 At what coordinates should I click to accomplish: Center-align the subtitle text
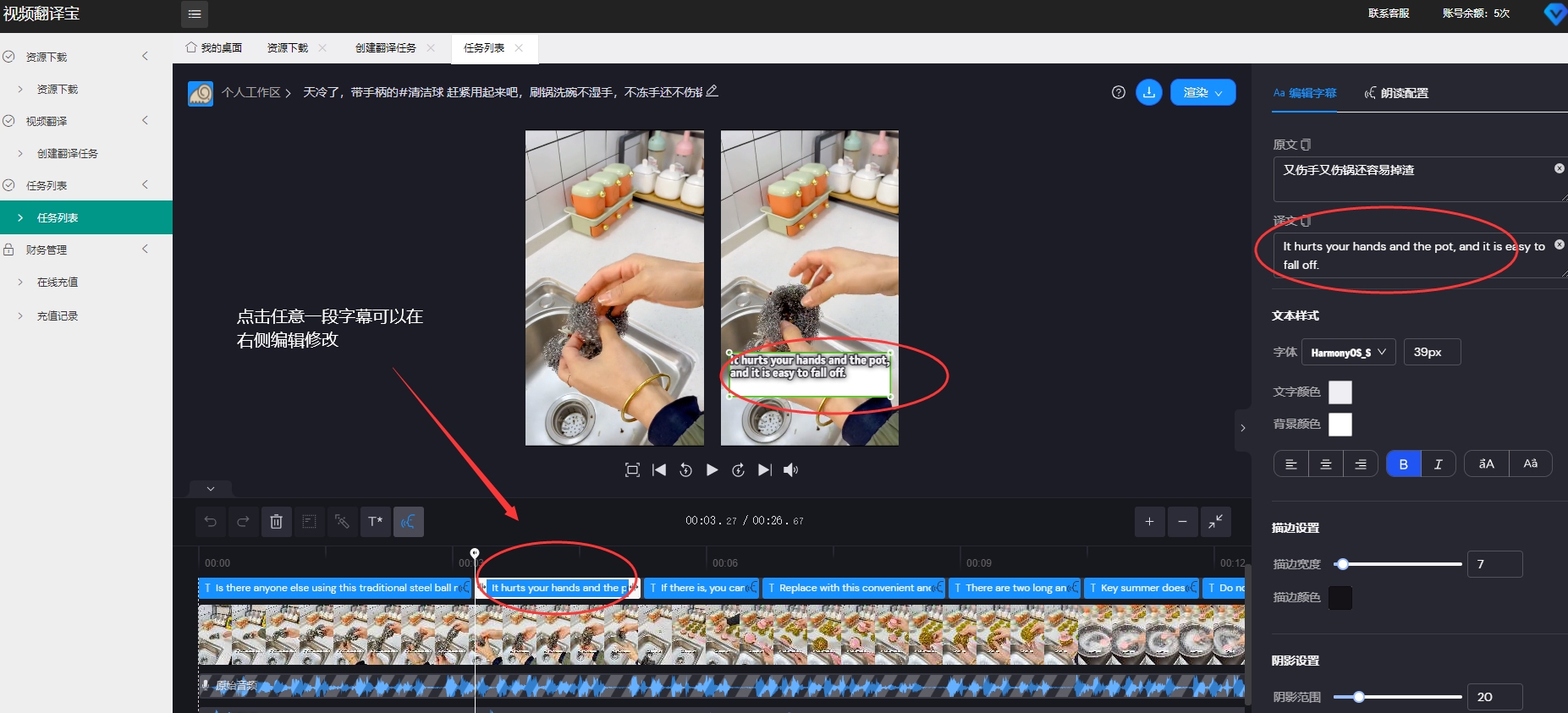[1326, 463]
